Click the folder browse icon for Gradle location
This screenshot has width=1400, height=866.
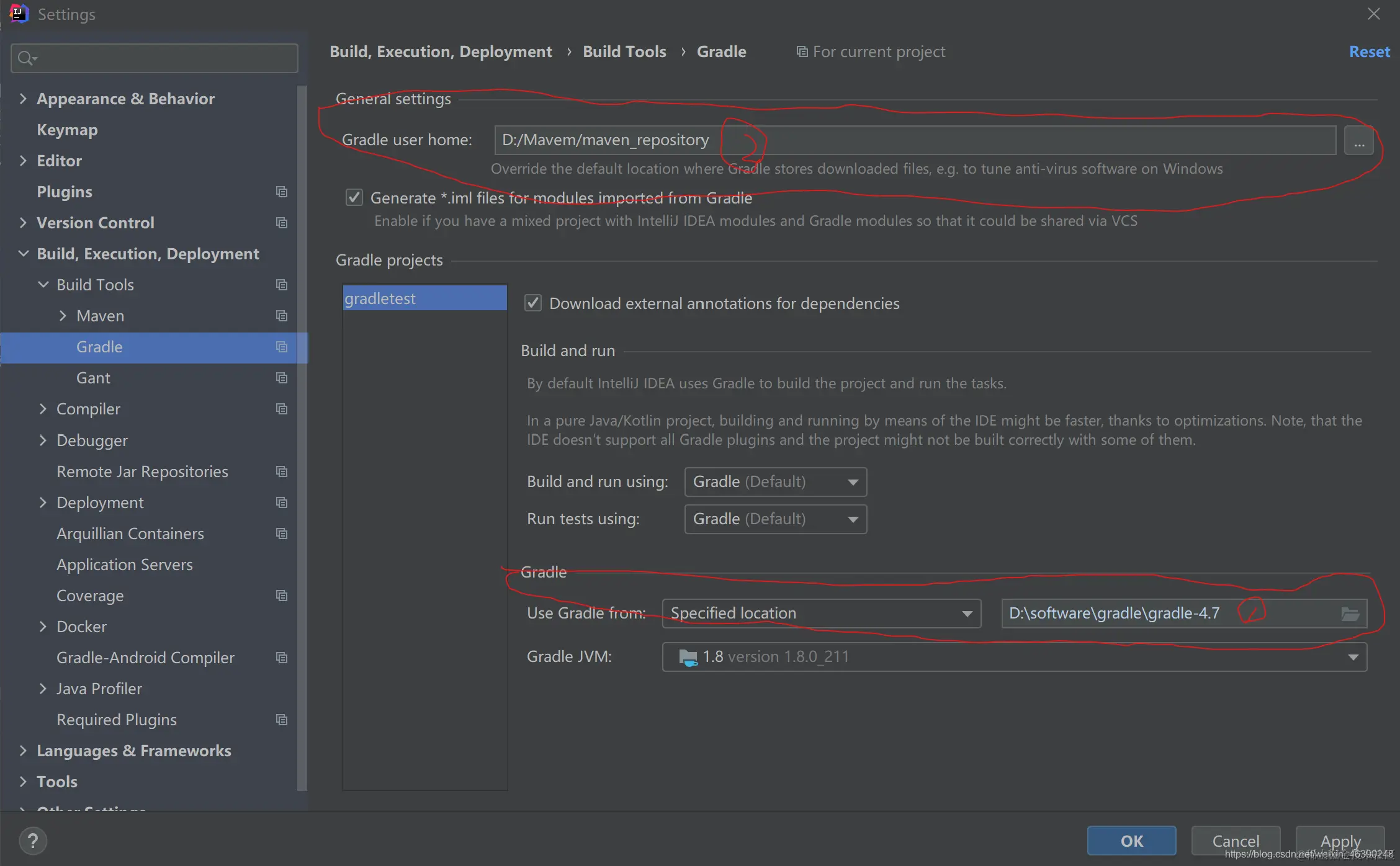click(1350, 614)
